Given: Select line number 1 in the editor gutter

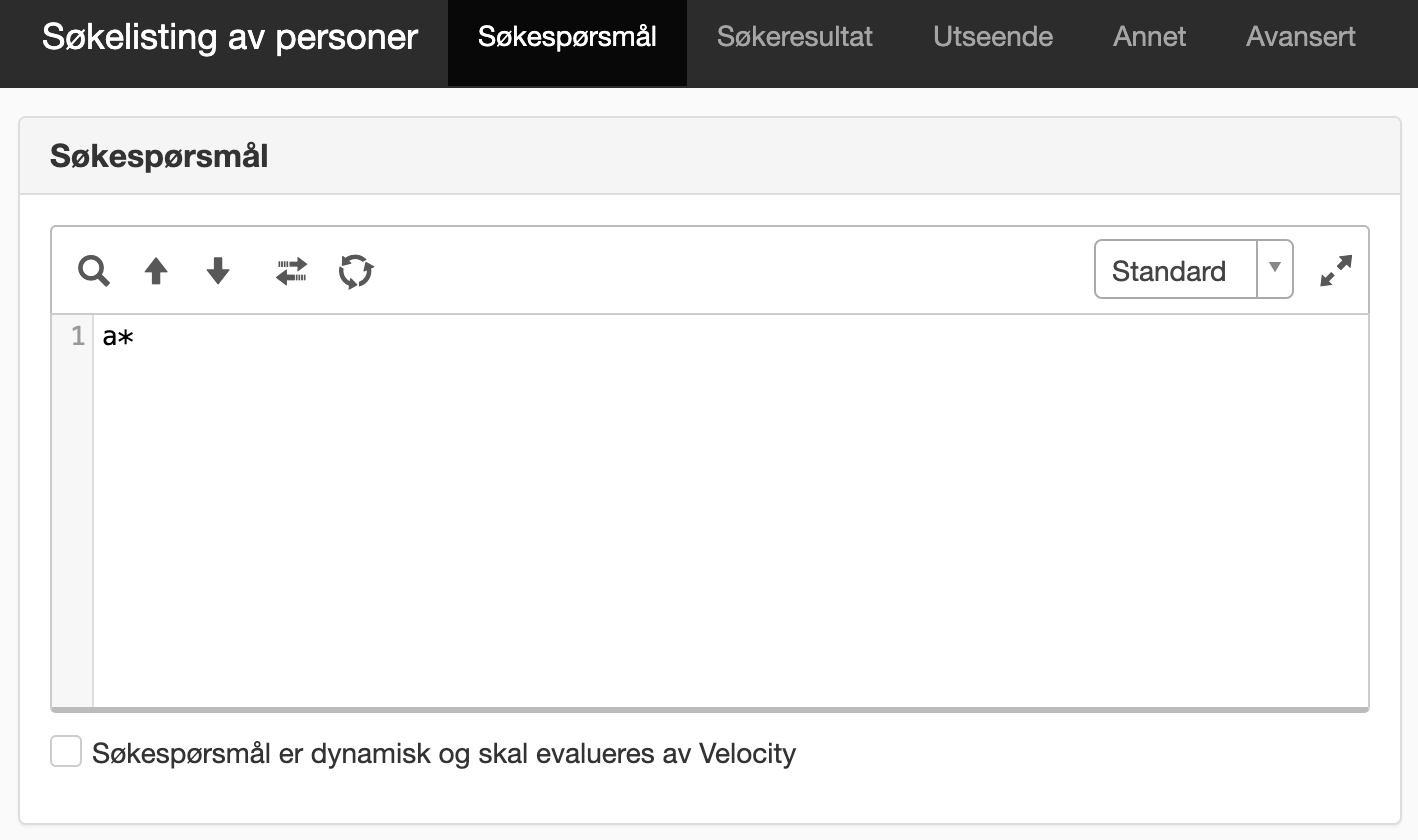Looking at the screenshot, I should (x=78, y=336).
